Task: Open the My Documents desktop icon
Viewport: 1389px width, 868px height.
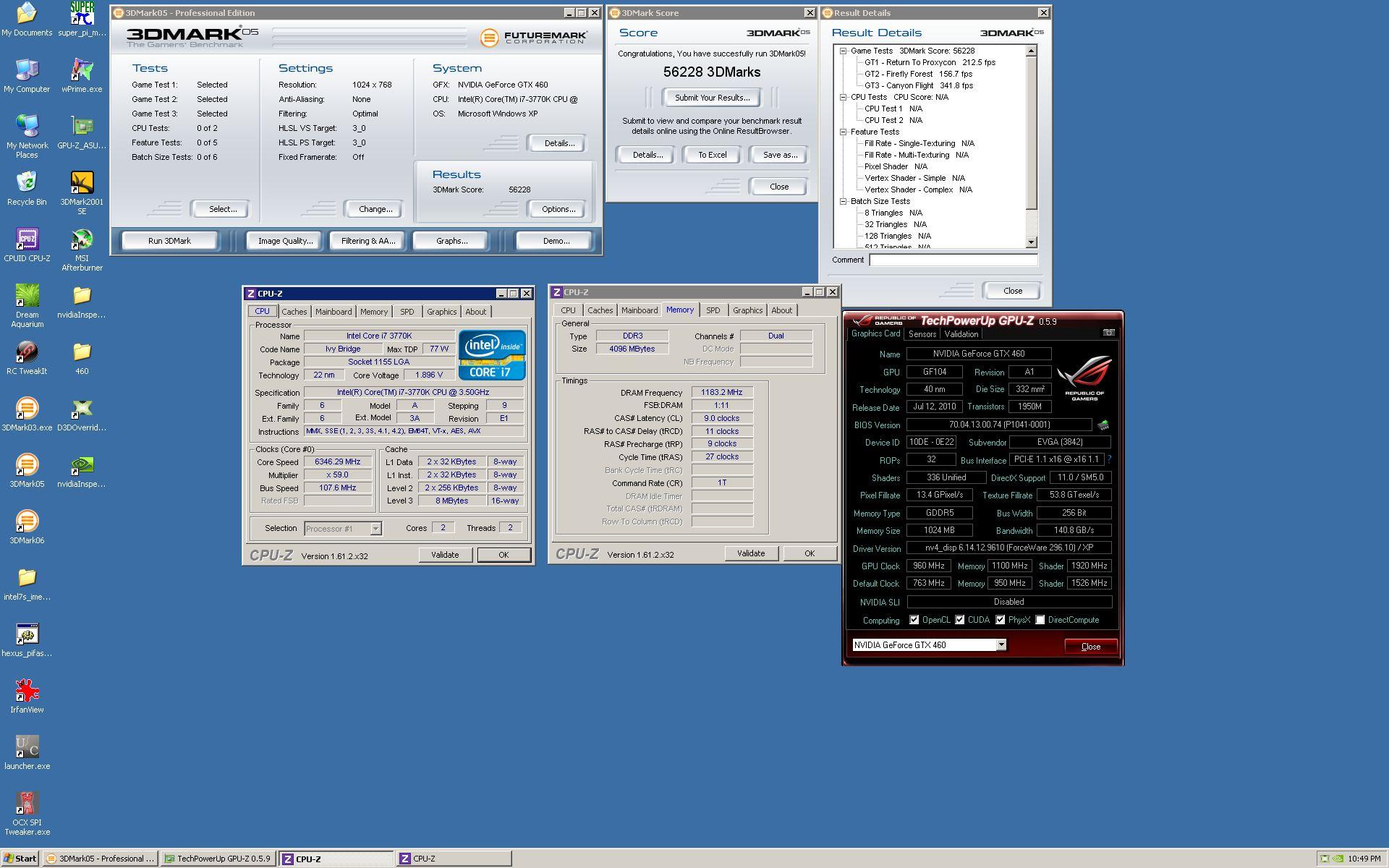Action: coord(27,20)
